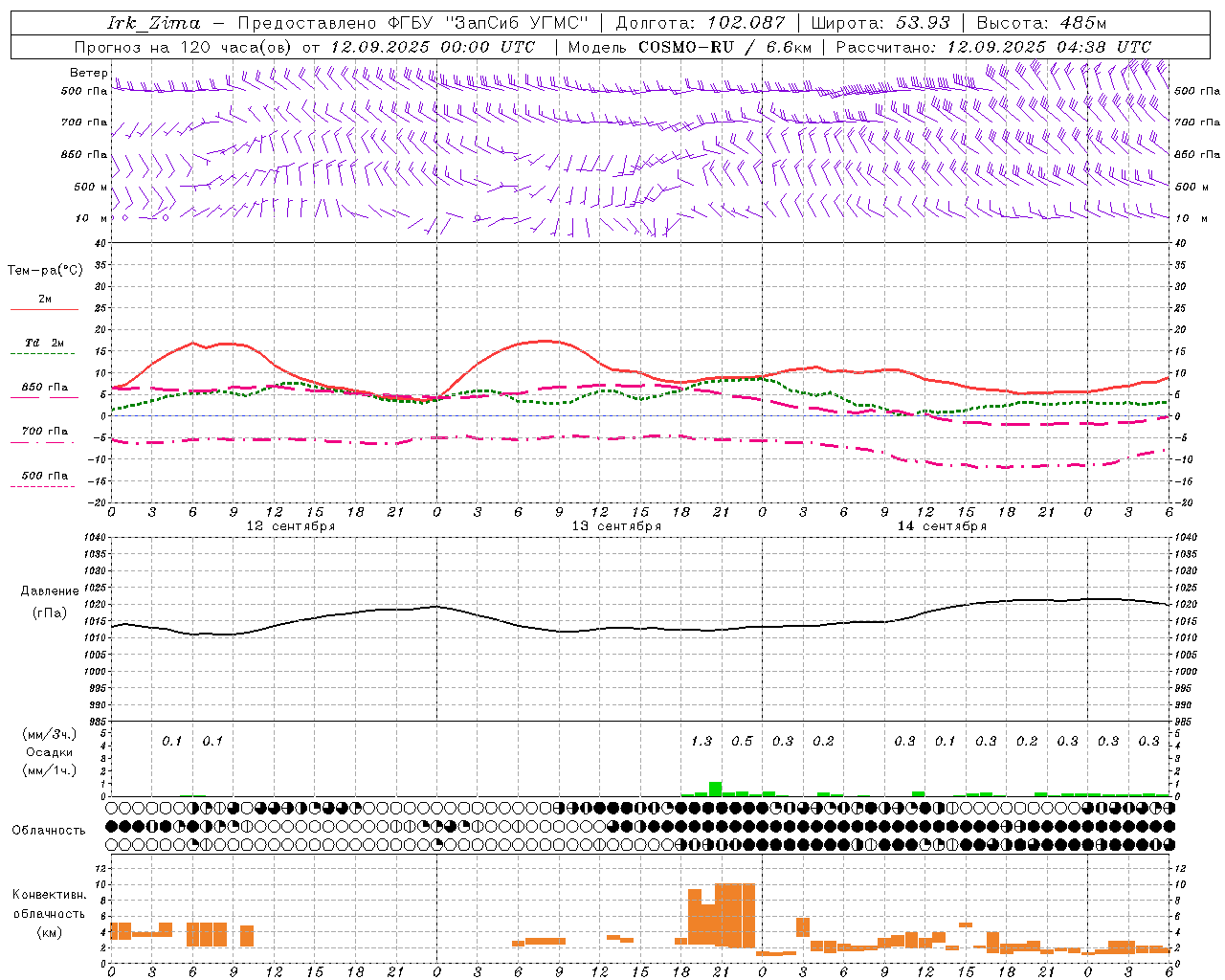Click the Td 2м legend label

[x=45, y=343]
